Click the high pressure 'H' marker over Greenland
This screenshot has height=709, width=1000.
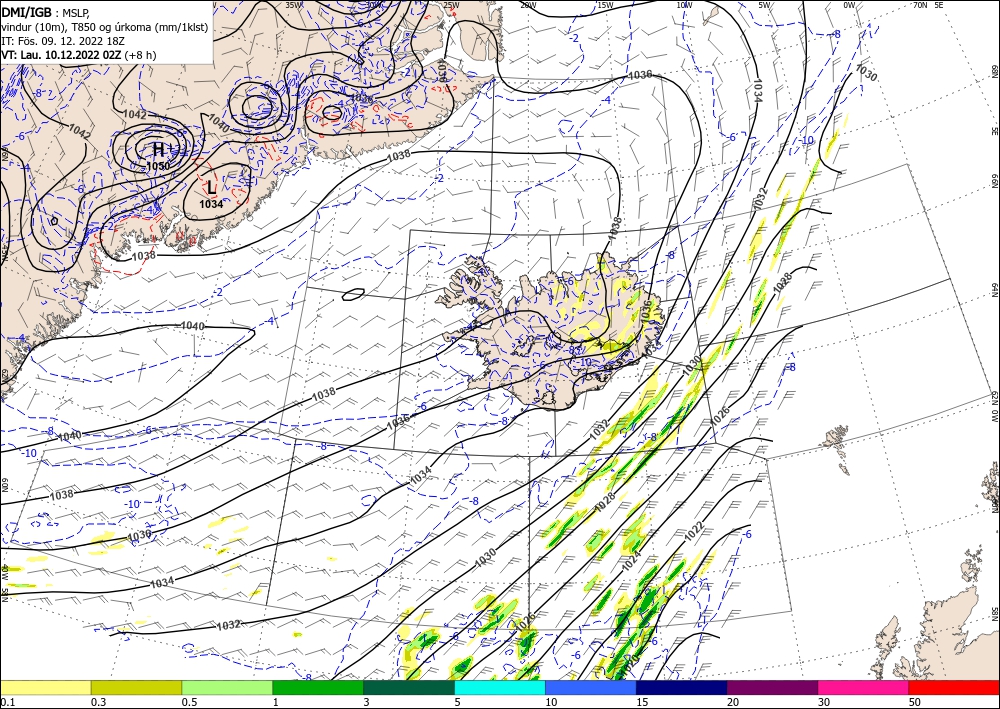click(158, 150)
